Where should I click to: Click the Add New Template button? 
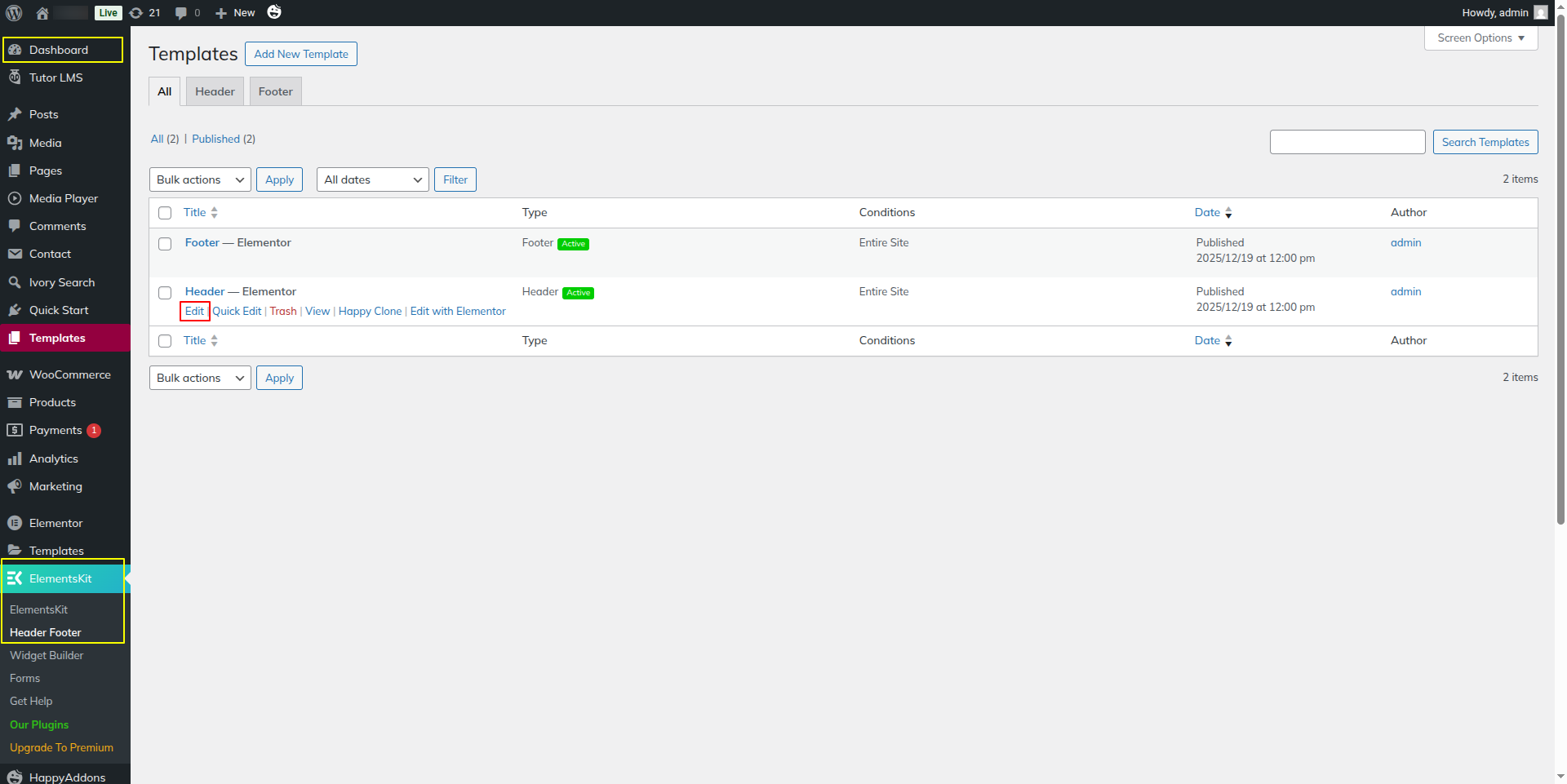pyautogui.click(x=301, y=54)
